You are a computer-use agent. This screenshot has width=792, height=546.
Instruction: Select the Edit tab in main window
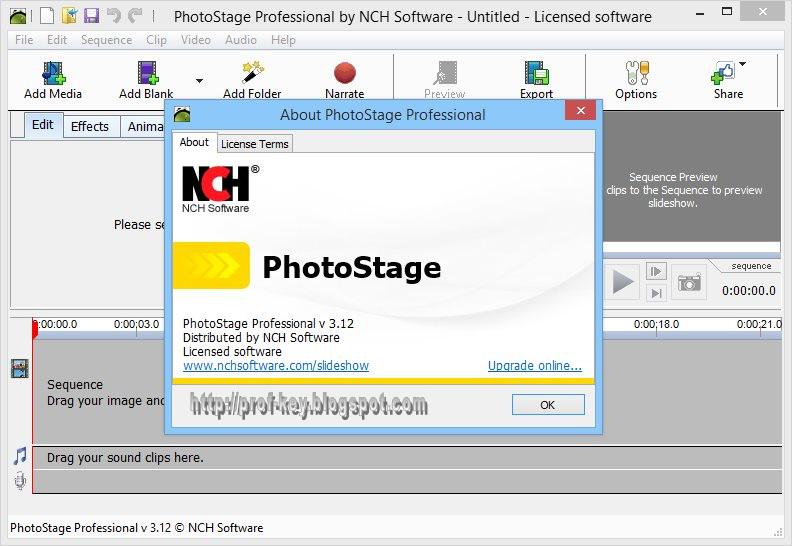point(42,125)
